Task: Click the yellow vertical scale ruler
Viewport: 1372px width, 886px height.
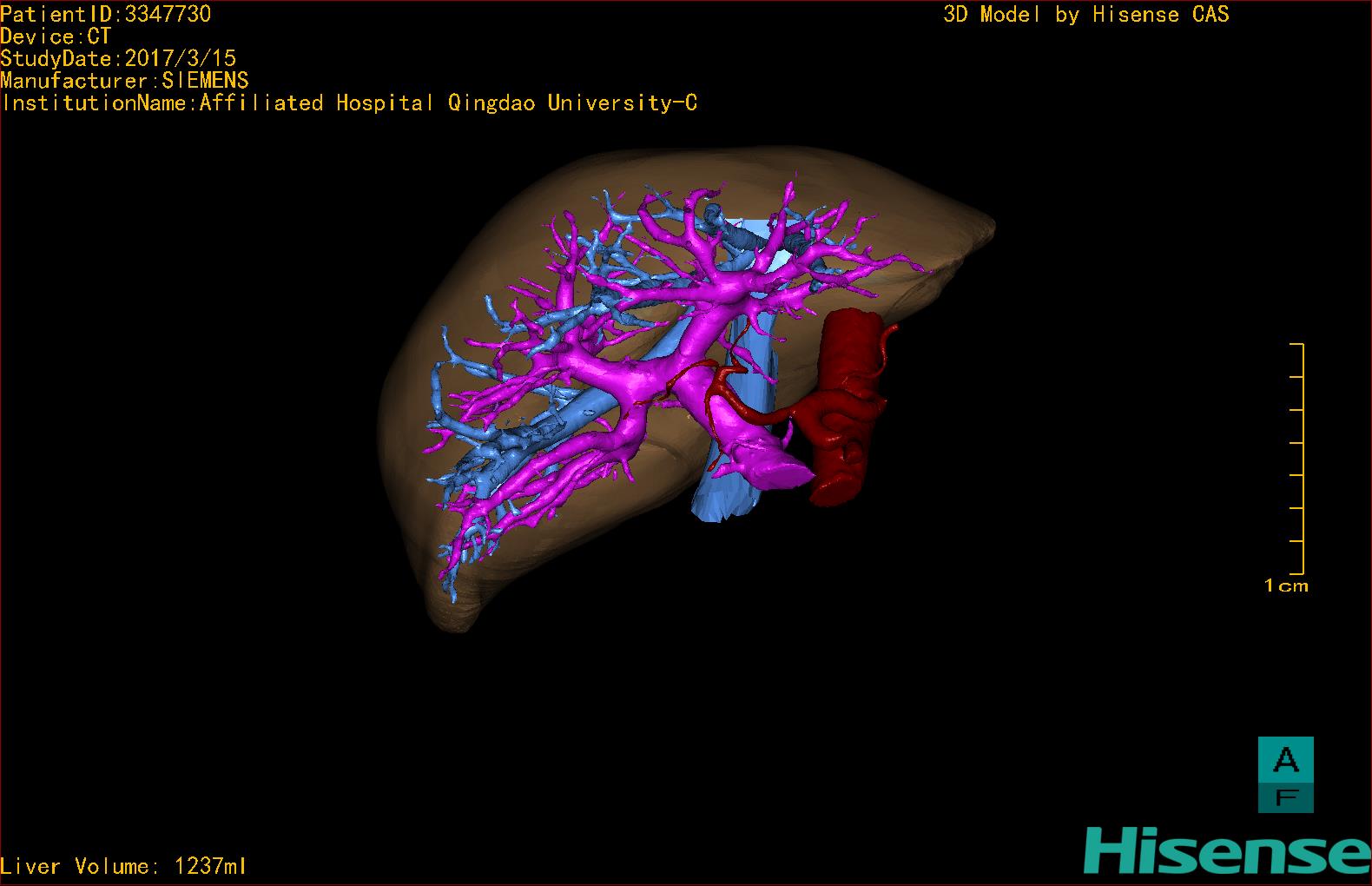Action: click(1301, 459)
